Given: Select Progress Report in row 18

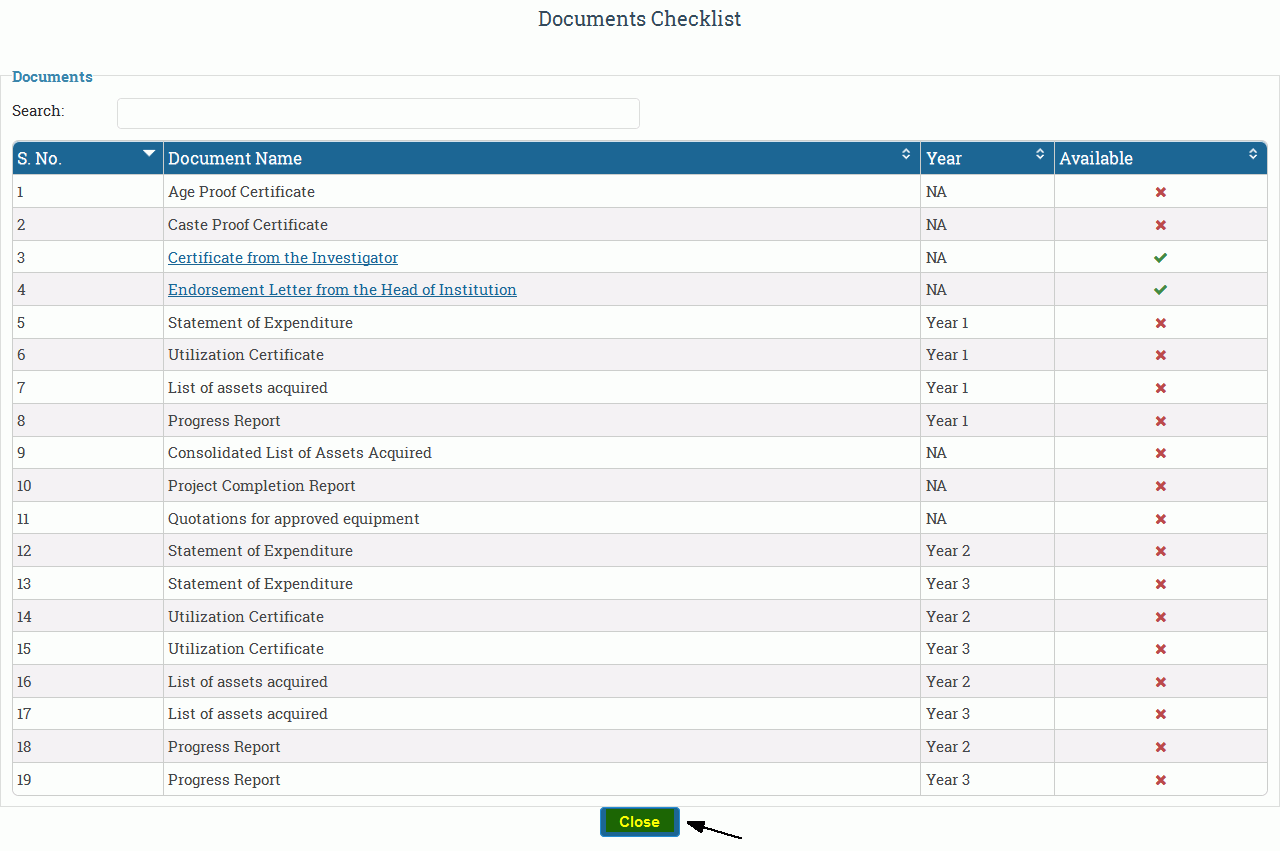Looking at the screenshot, I should [x=224, y=747].
